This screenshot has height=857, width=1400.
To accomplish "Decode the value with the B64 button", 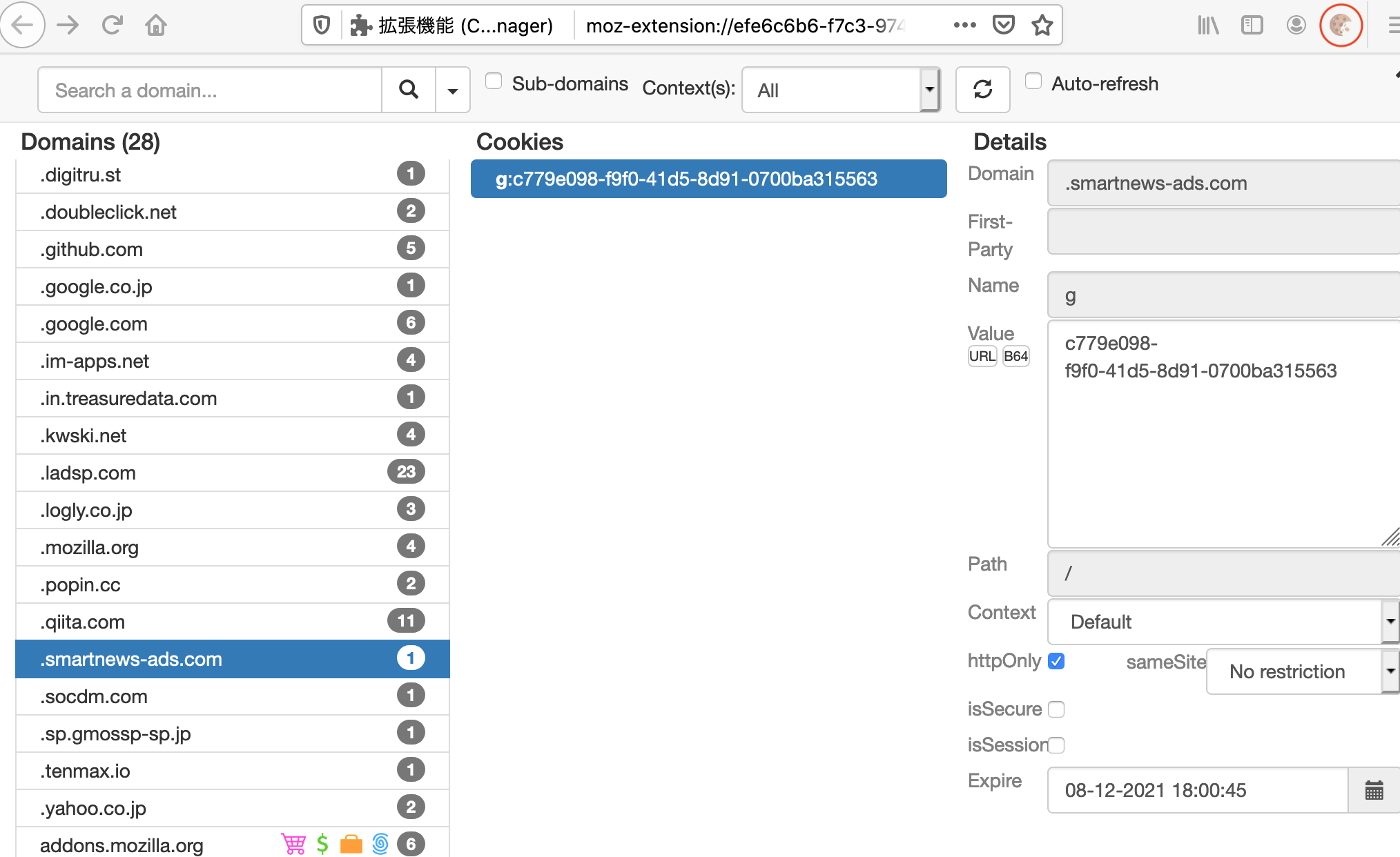I will (1015, 356).
